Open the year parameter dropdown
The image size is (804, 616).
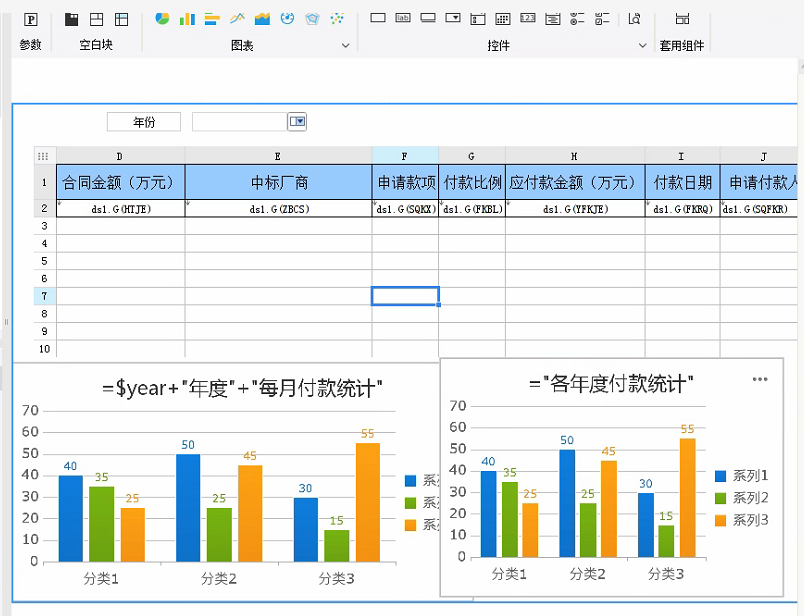click(297, 121)
